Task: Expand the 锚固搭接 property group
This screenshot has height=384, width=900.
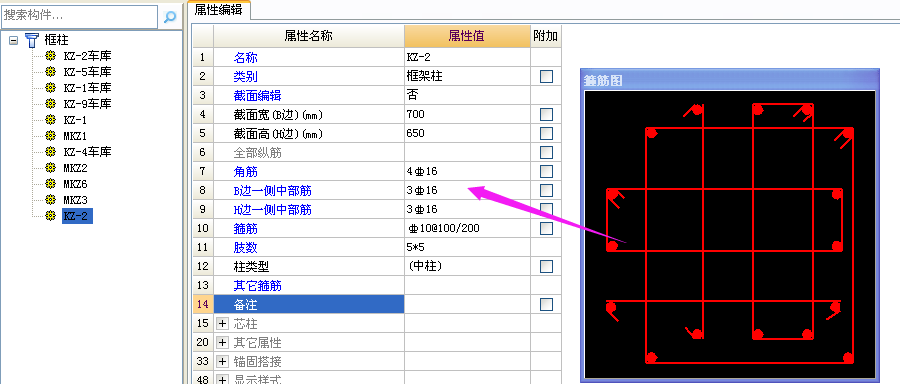Action: 223,362
